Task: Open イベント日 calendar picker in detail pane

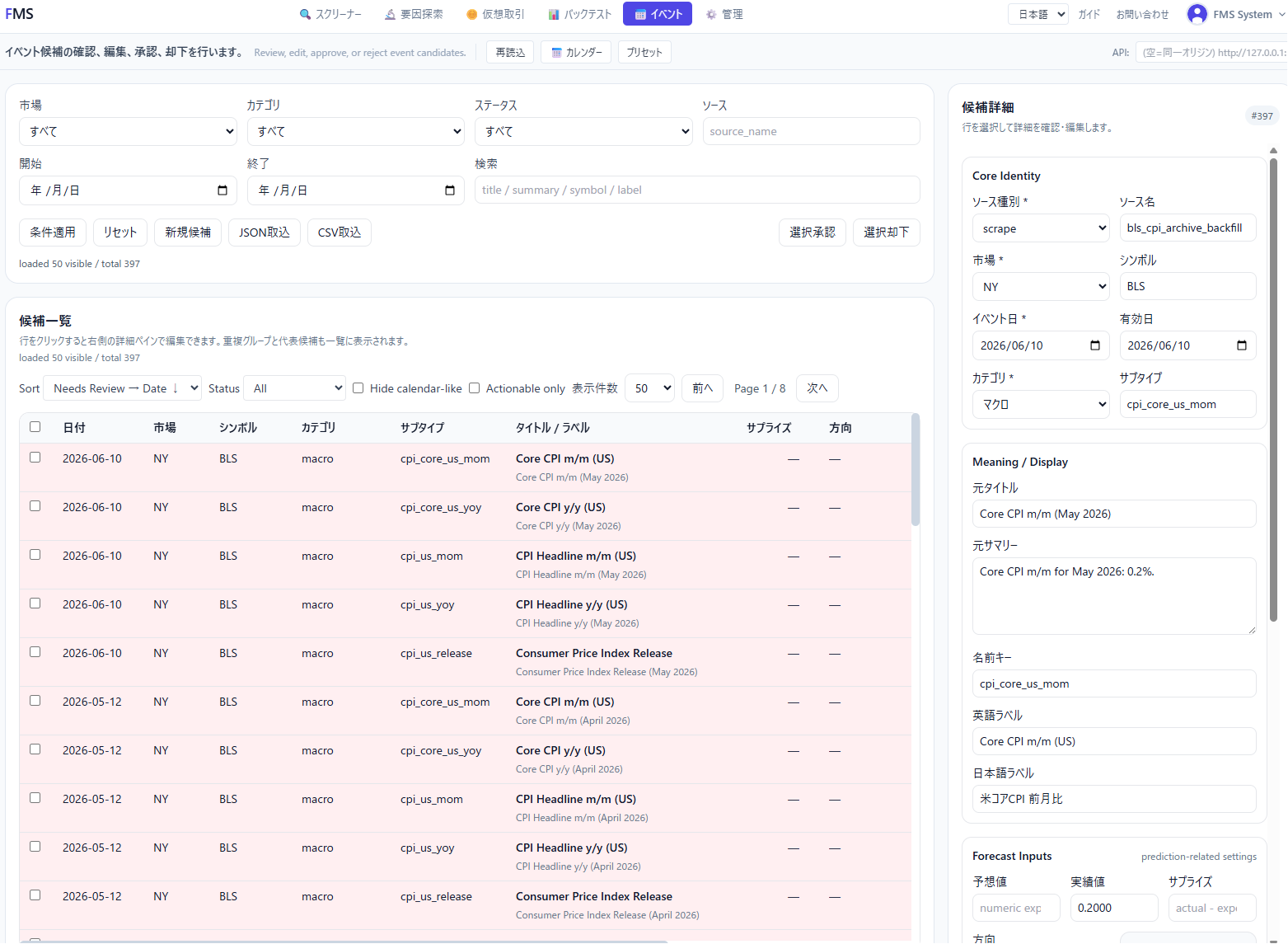Action: pos(1094,345)
